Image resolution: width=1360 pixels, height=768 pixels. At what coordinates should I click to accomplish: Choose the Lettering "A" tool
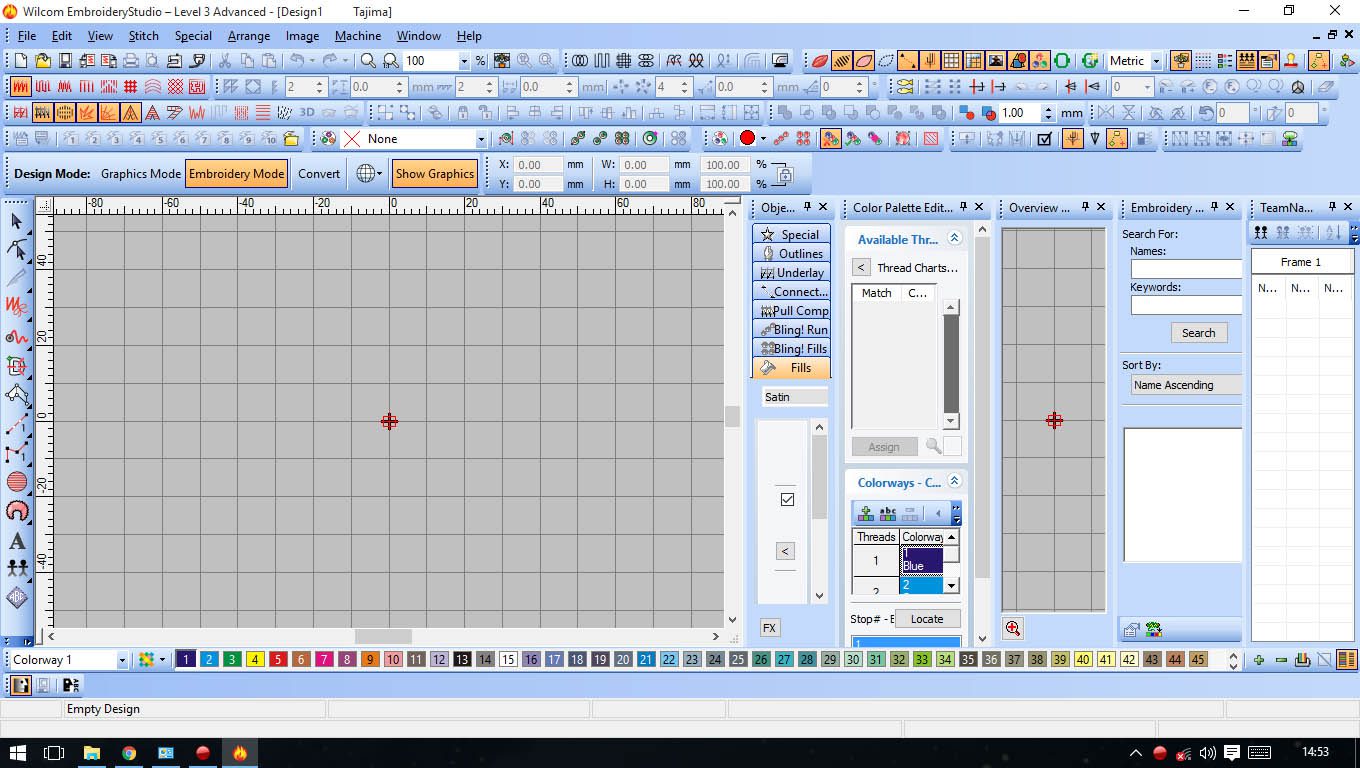[17, 541]
